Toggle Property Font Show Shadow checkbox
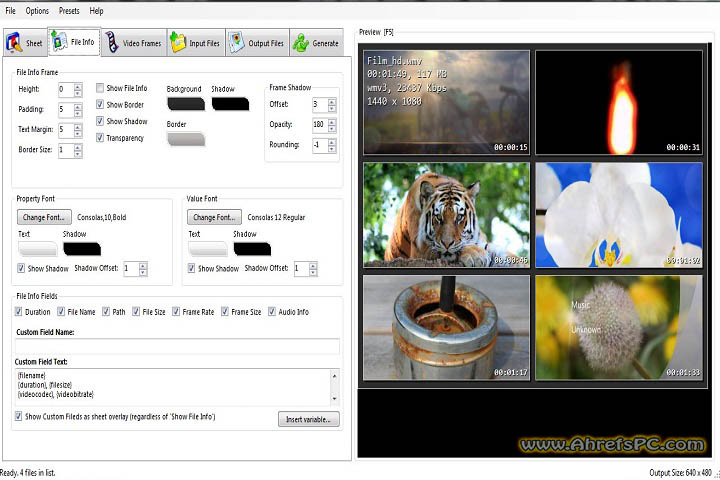Screen dimensions: 720x480 (x=21, y=268)
